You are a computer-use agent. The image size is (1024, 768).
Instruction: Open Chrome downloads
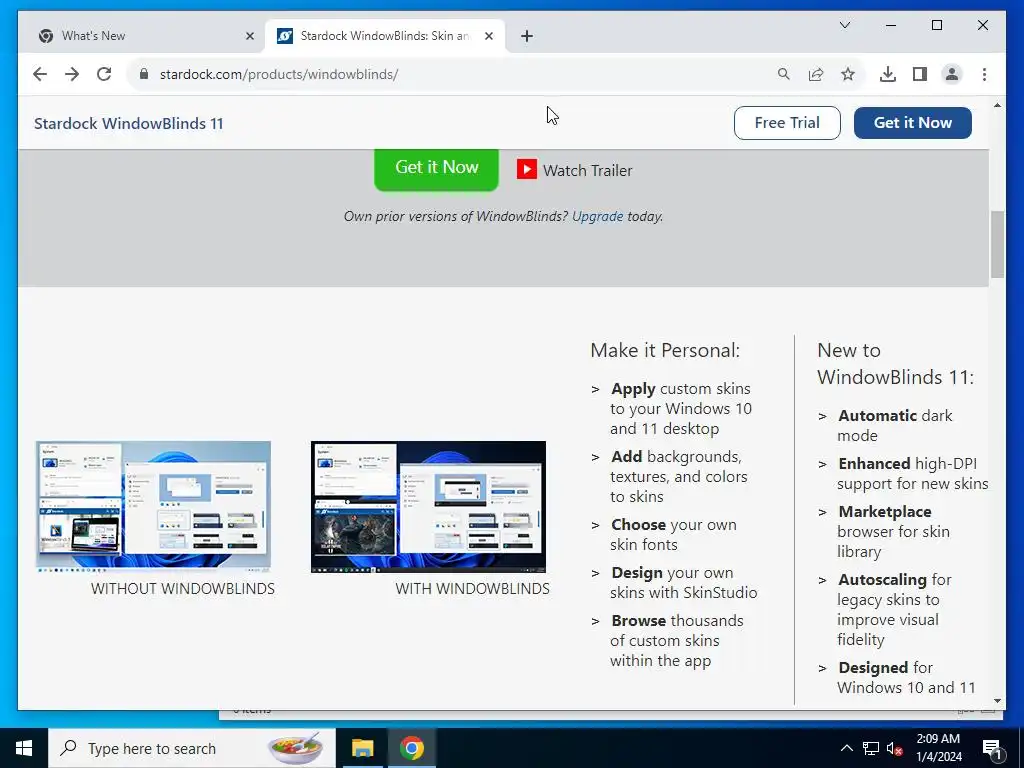pyautogui.click(x=888, y=74)
